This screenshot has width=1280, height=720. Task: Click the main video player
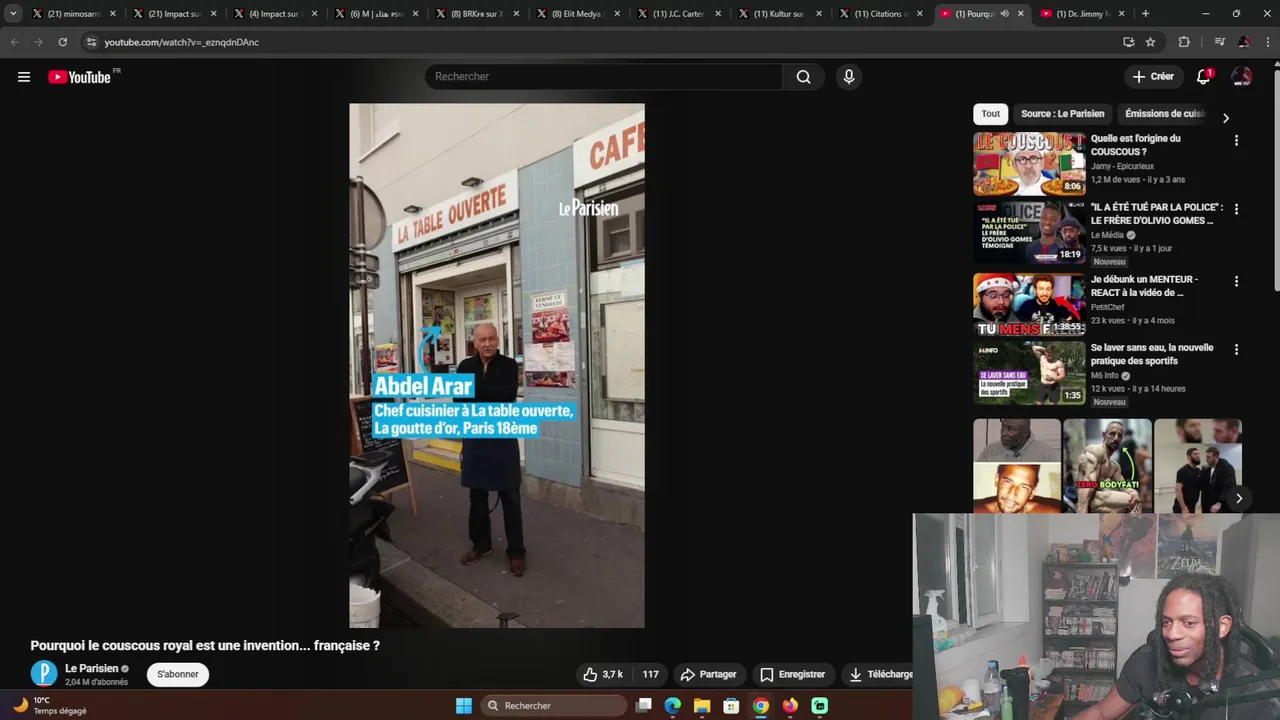(497, 366)
